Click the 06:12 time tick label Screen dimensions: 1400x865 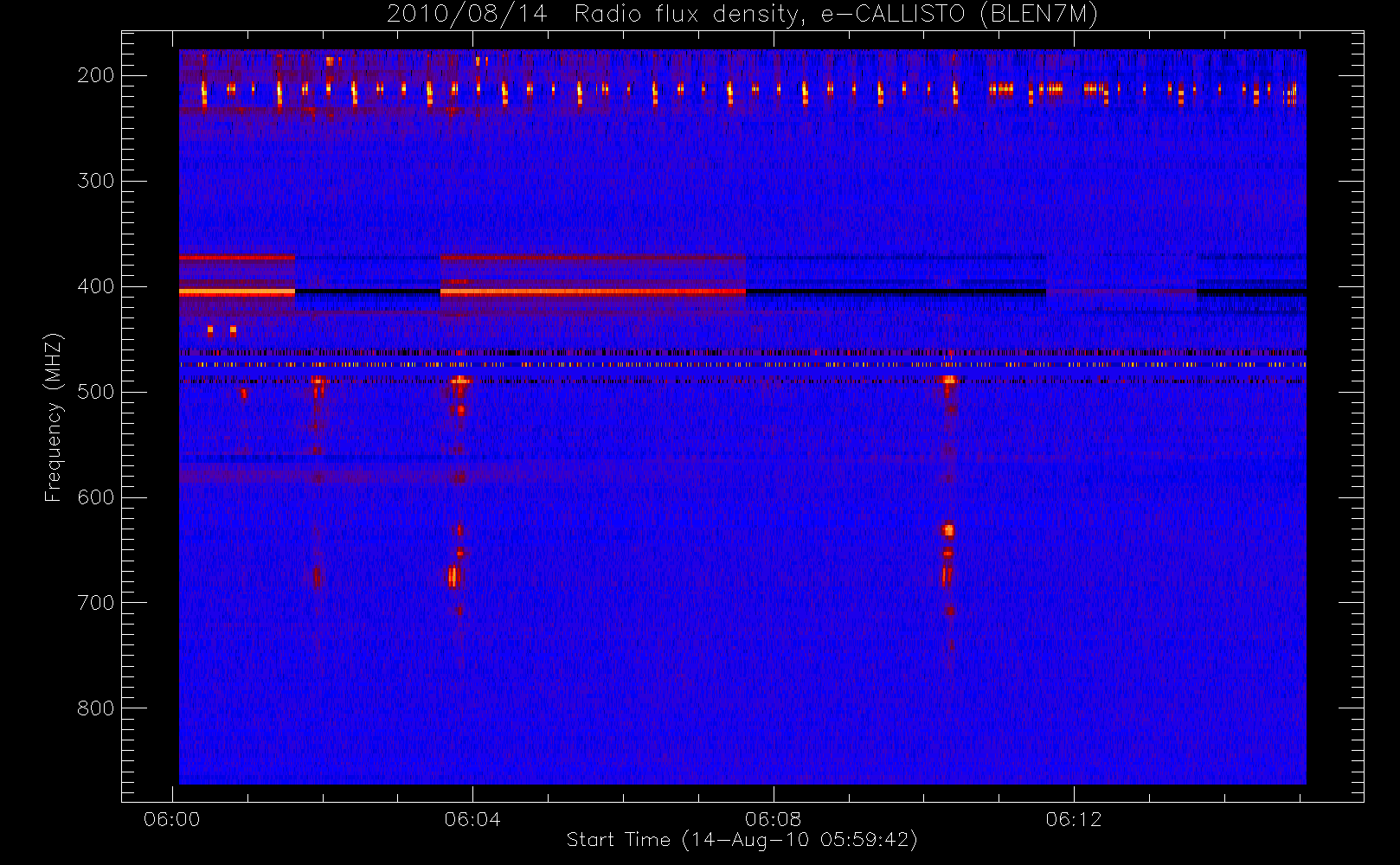[1074, 819]
